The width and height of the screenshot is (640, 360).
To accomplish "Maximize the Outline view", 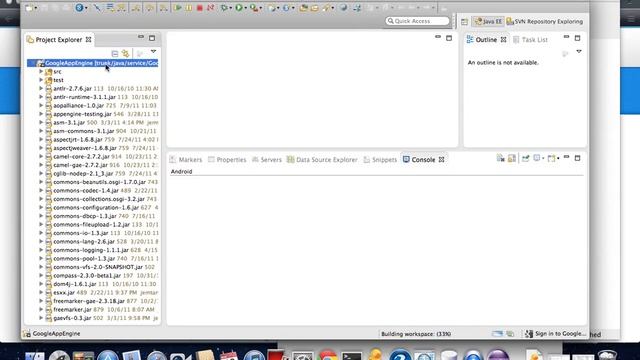I will coord(577,38).
